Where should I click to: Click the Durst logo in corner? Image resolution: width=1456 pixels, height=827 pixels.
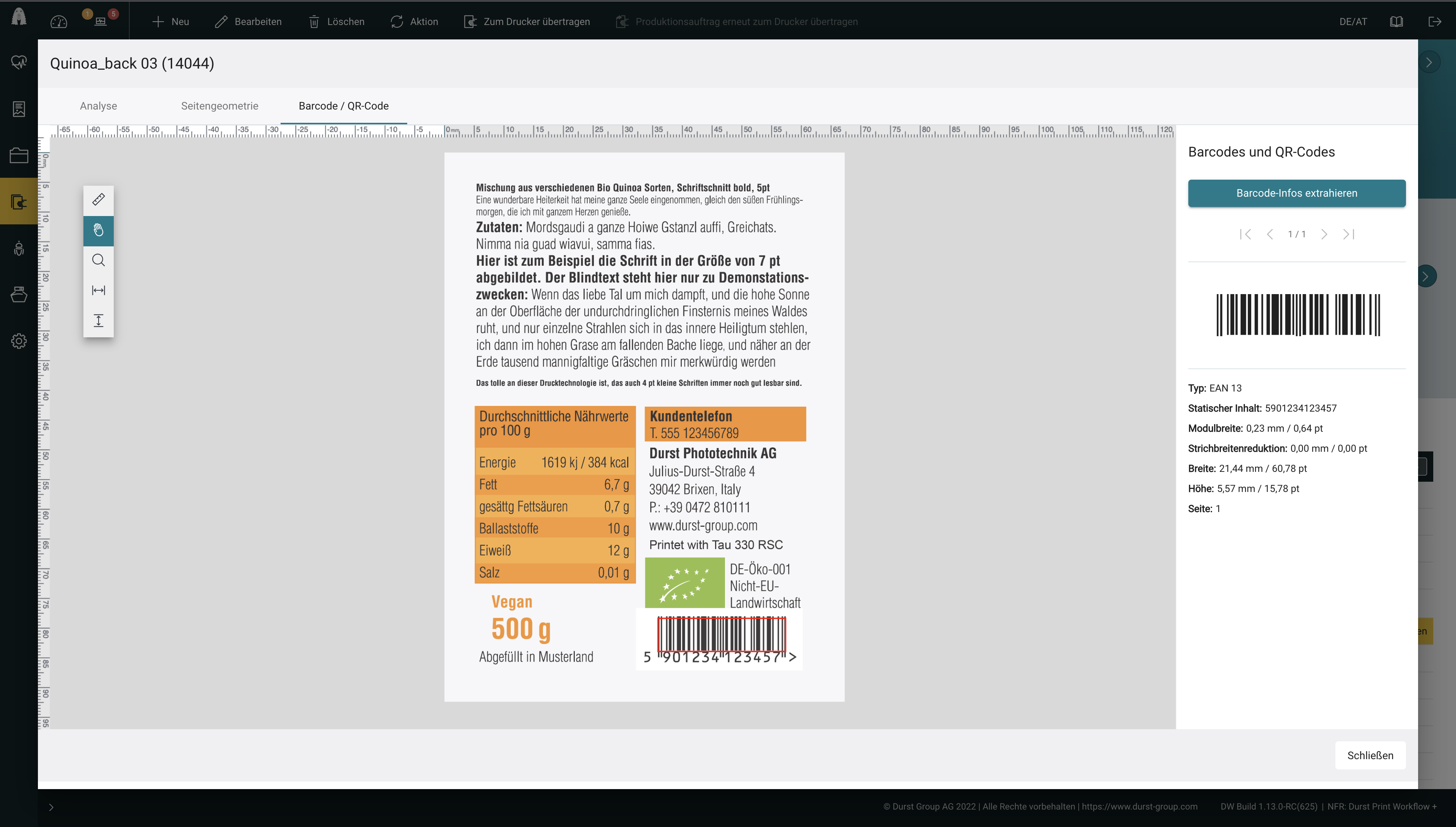(x=19, y=17)
